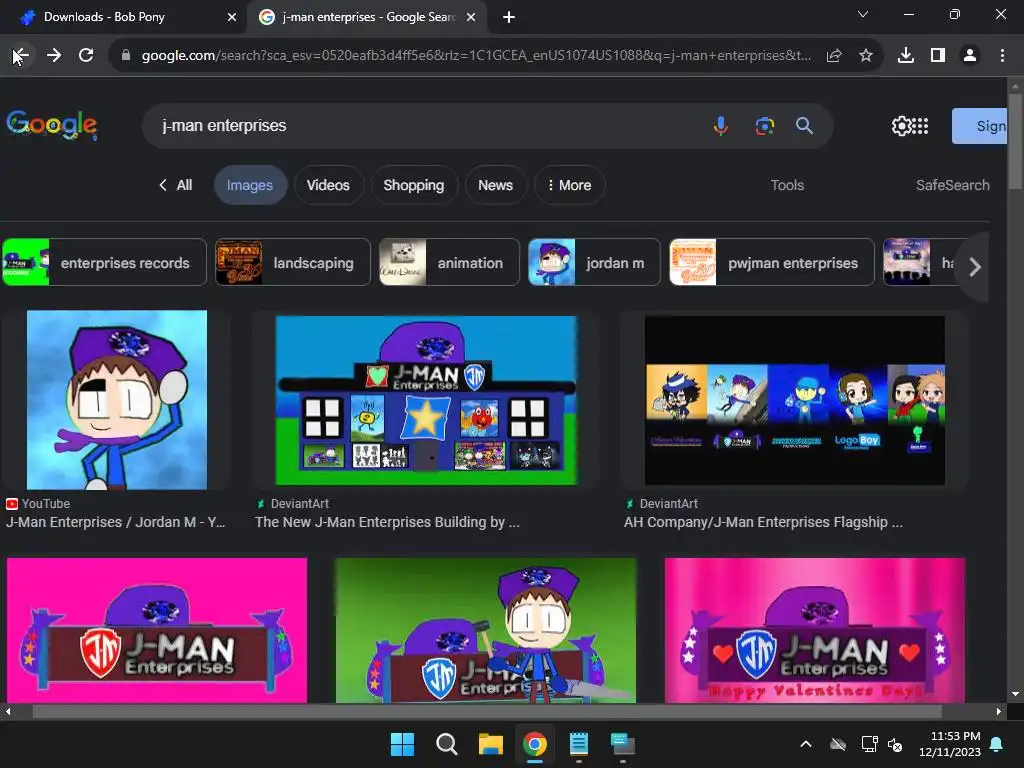1024x768 pixels.
Task: Go back to All results
Action: tap(176, 185)
